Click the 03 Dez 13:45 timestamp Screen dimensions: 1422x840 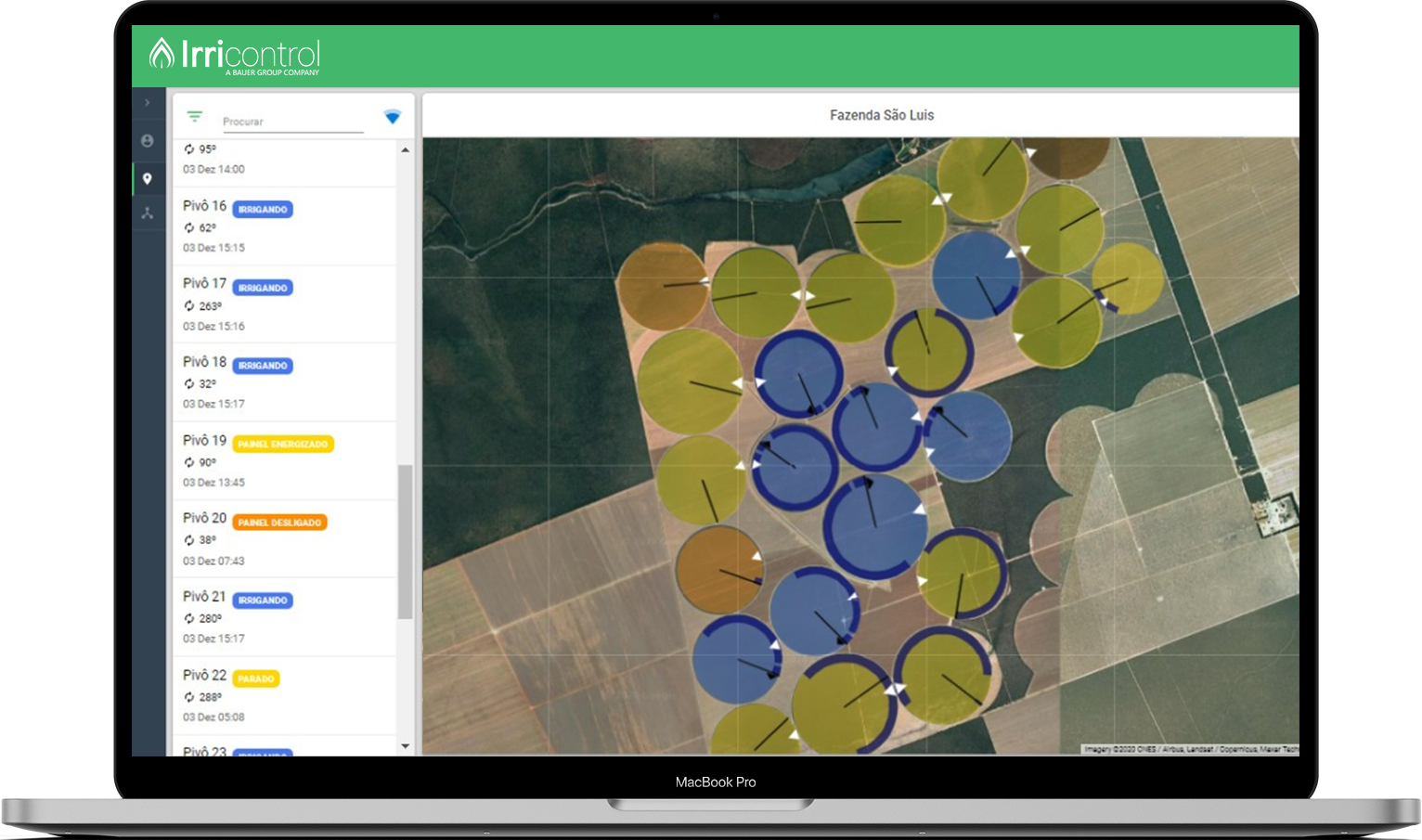coord(213,483)
